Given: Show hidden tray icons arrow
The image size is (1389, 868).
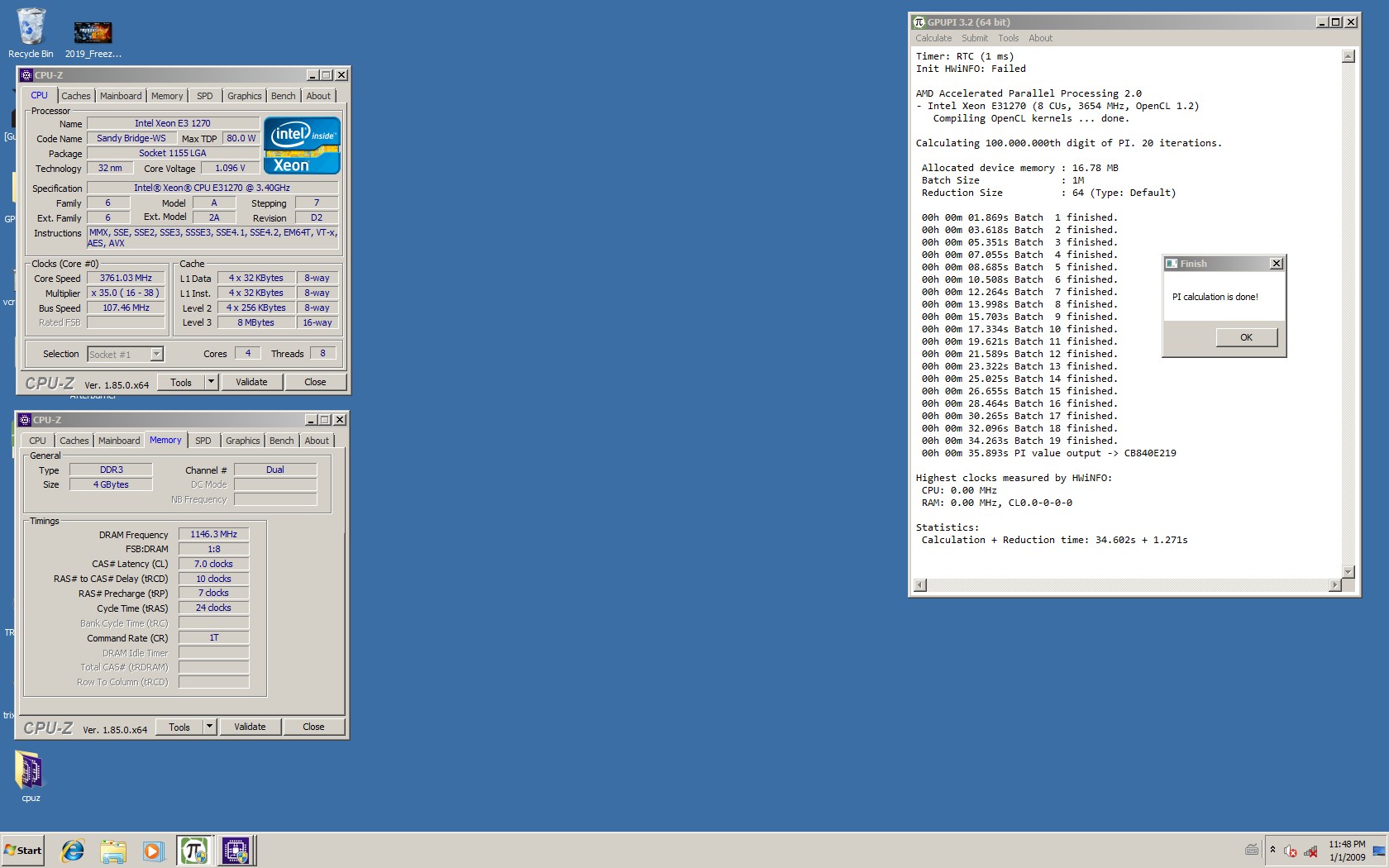Looking at the screenshot, I should [1272, 850].
